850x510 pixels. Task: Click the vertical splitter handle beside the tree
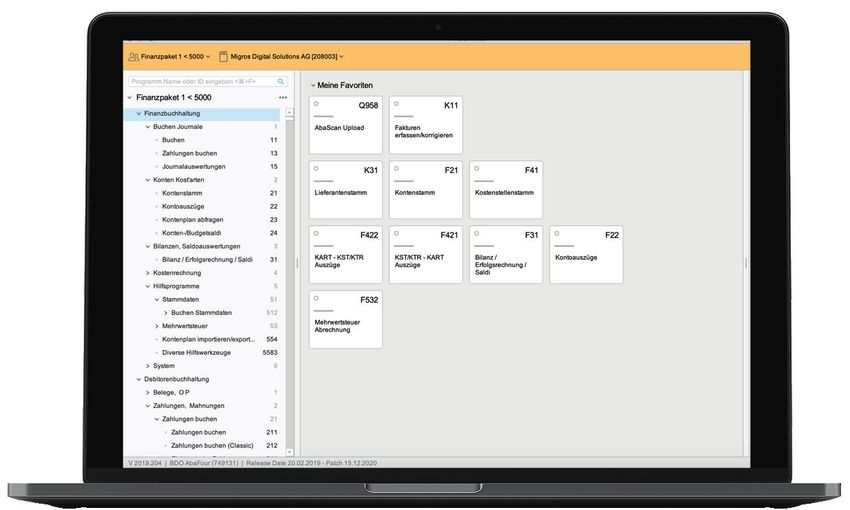coord(297,263)
